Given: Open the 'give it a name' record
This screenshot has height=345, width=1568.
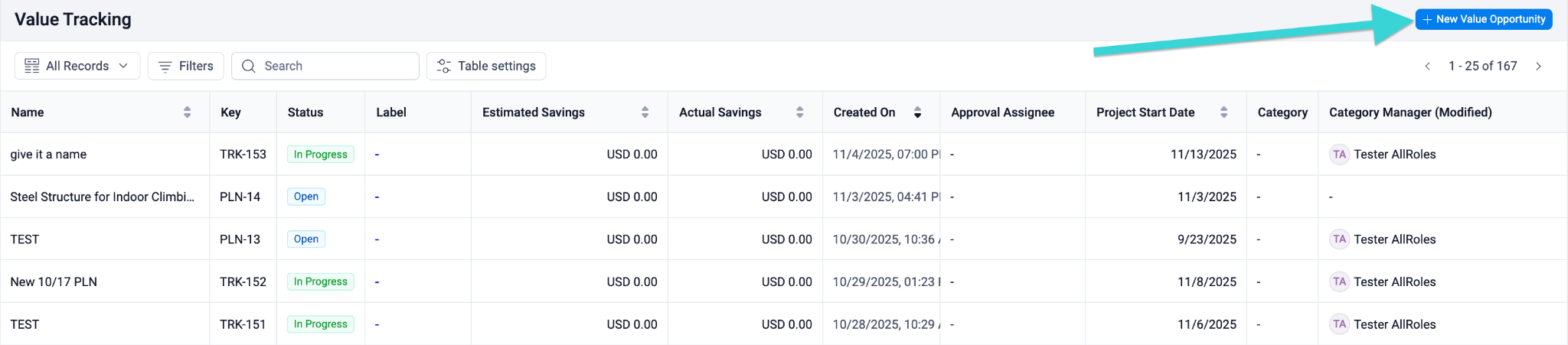Looking at the screenshot, I should pyautogui.click(x=48, y=155).
